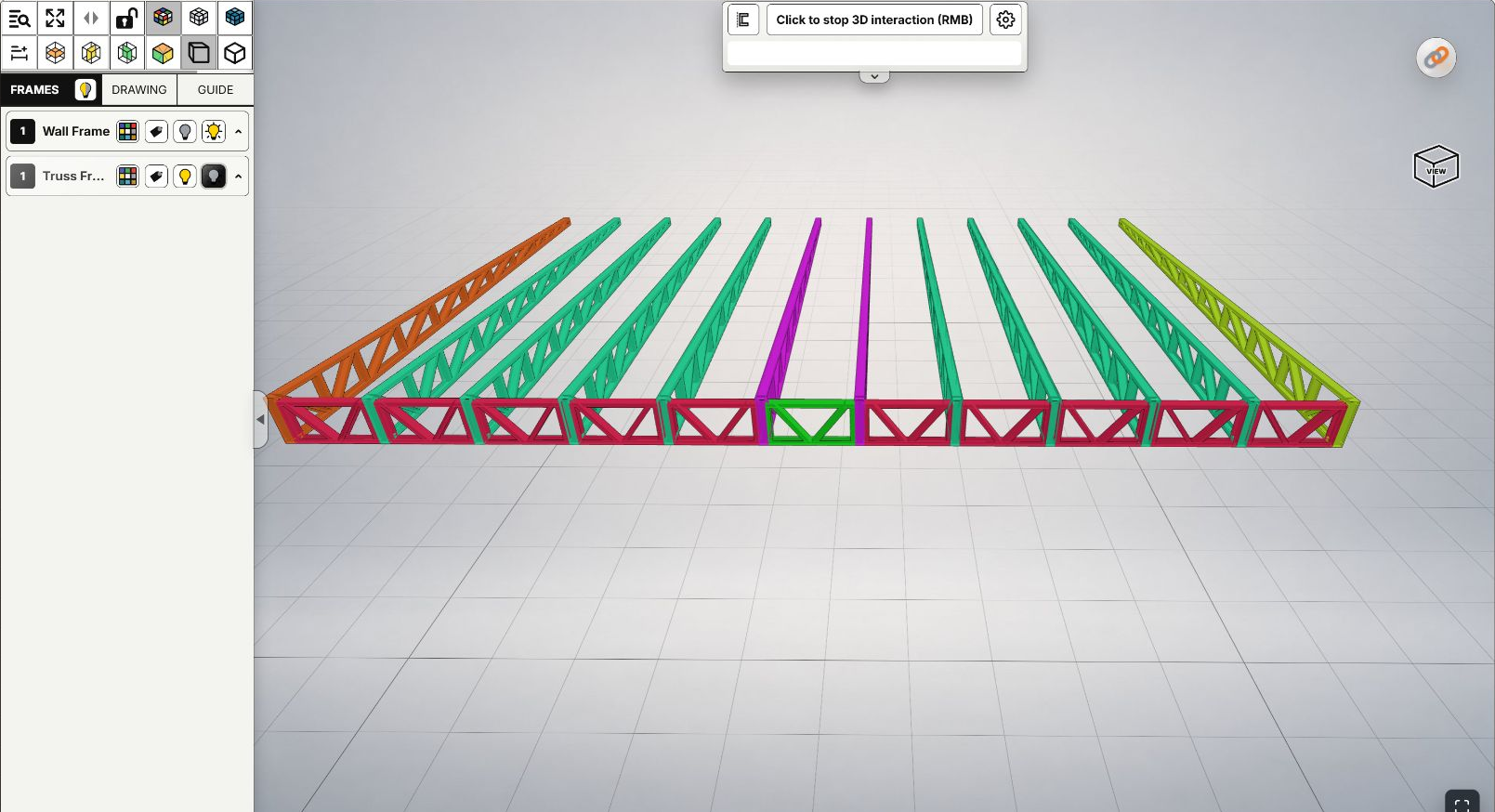This screenshot has height=812, width=1495.
Task: Click the left-right flip arrows icon
Action: [x=91, y=18]
